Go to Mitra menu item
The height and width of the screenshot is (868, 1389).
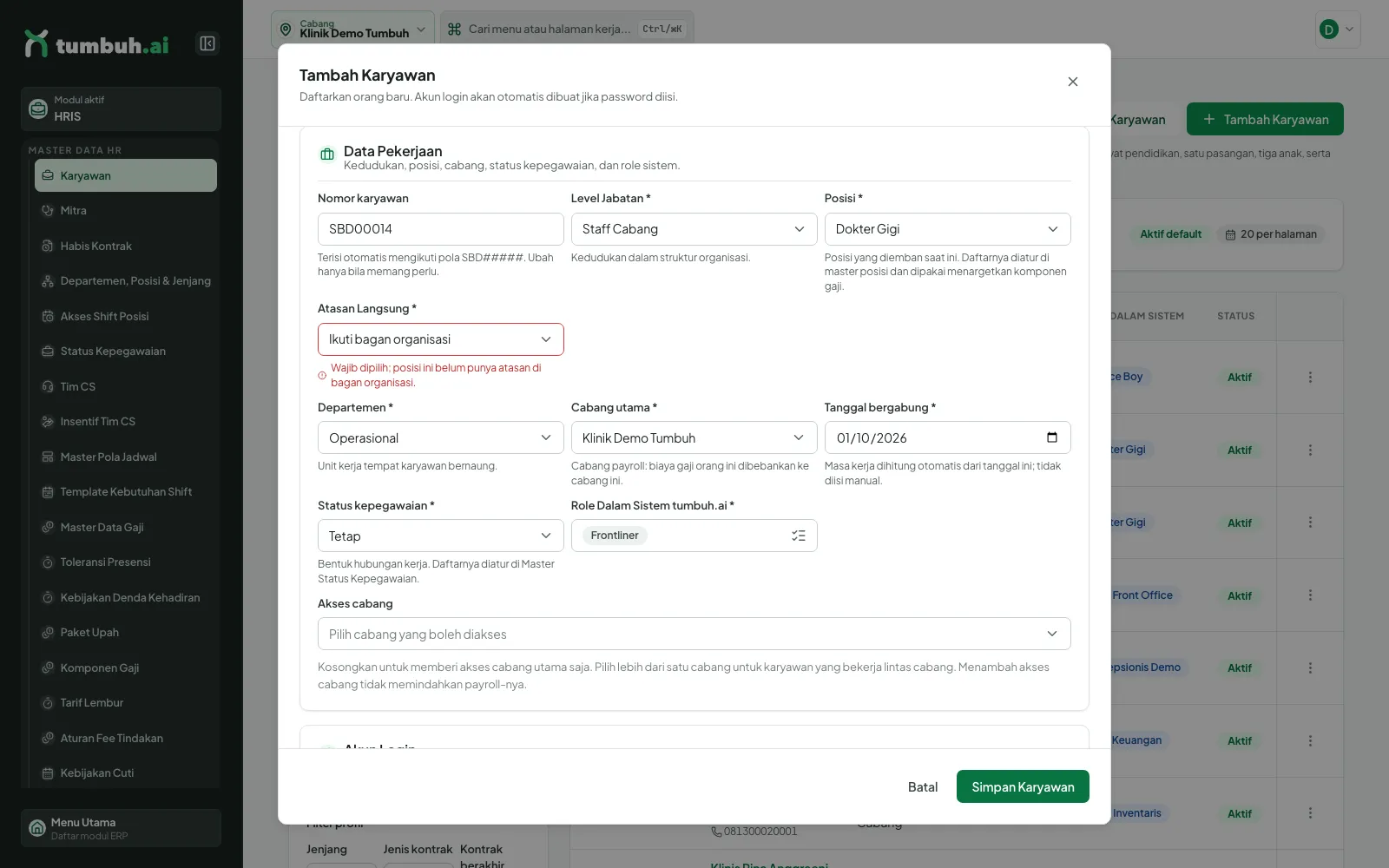[126, 210]
